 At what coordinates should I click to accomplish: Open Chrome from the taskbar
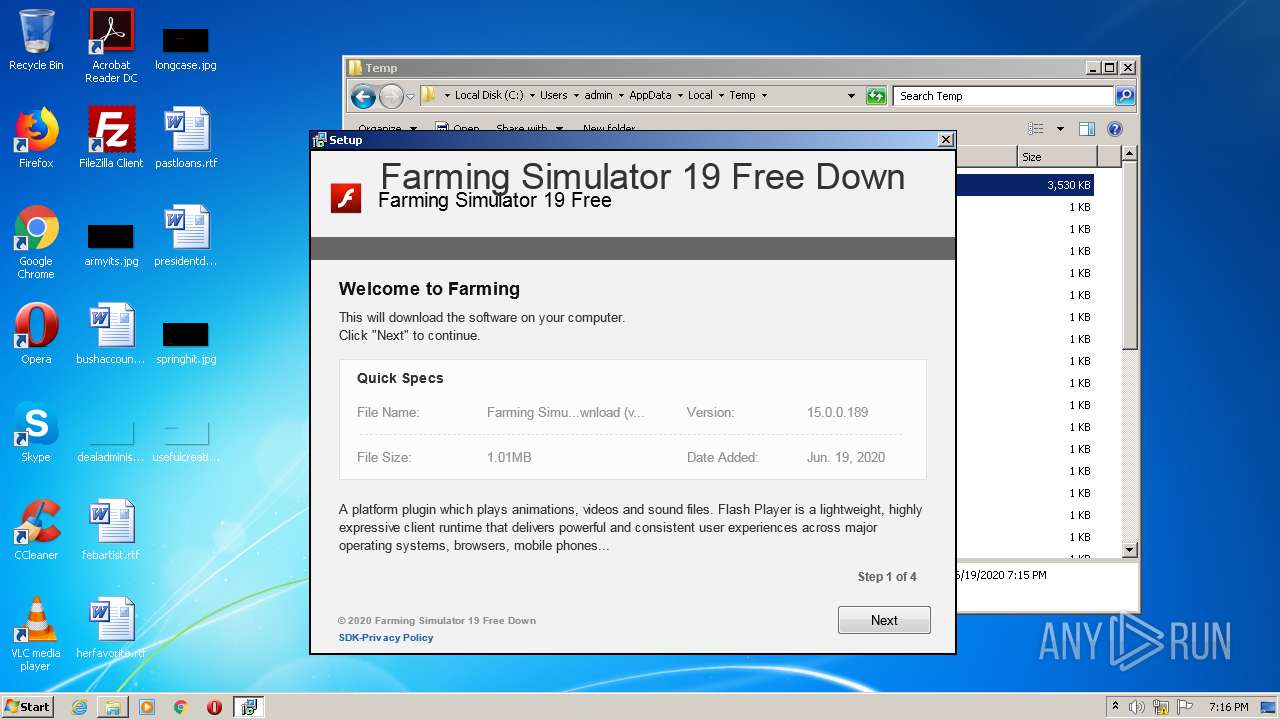pos(181,707)
